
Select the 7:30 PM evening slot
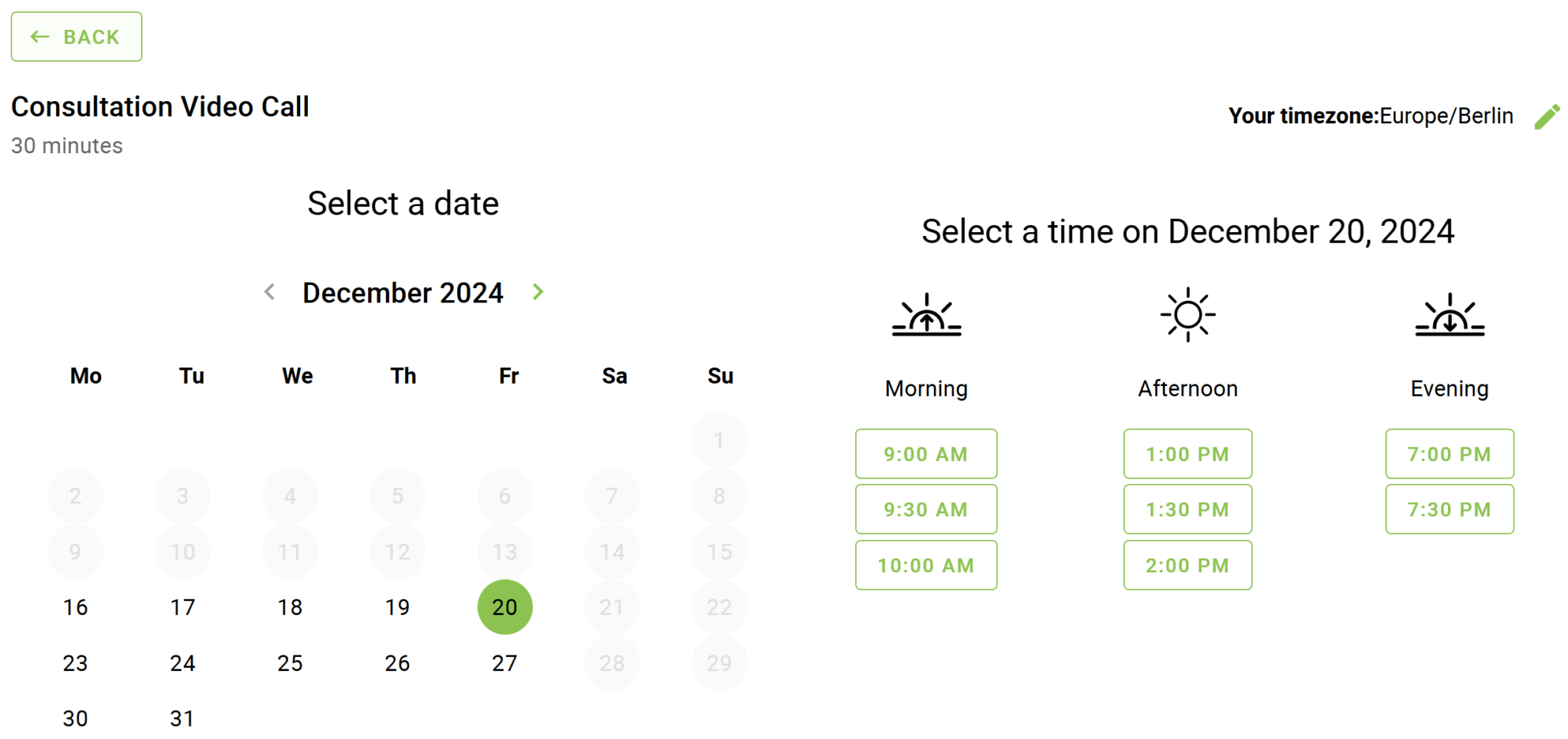coord(1449,509)
